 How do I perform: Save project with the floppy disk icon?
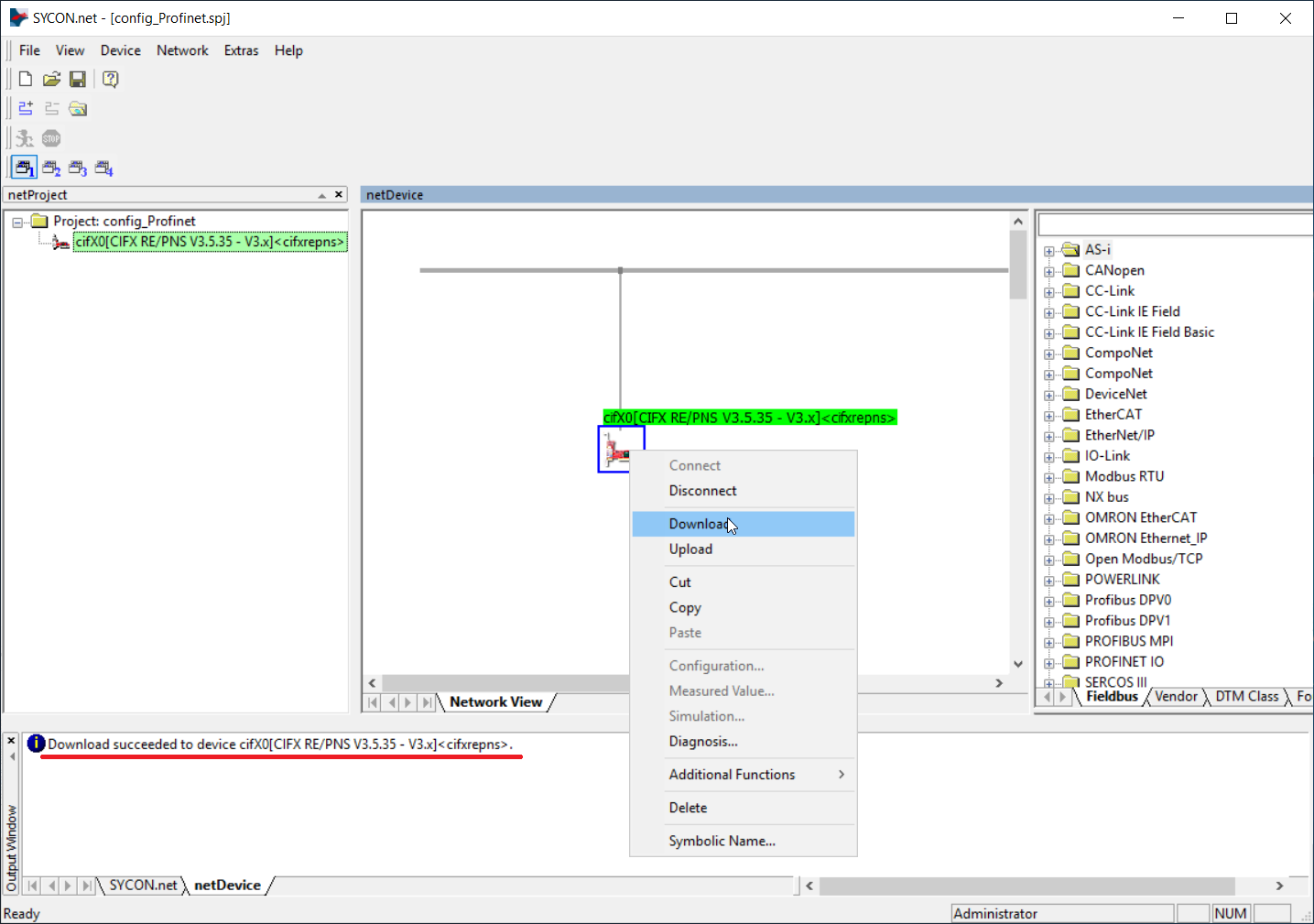pyautogui.click(x=78, y=80)
